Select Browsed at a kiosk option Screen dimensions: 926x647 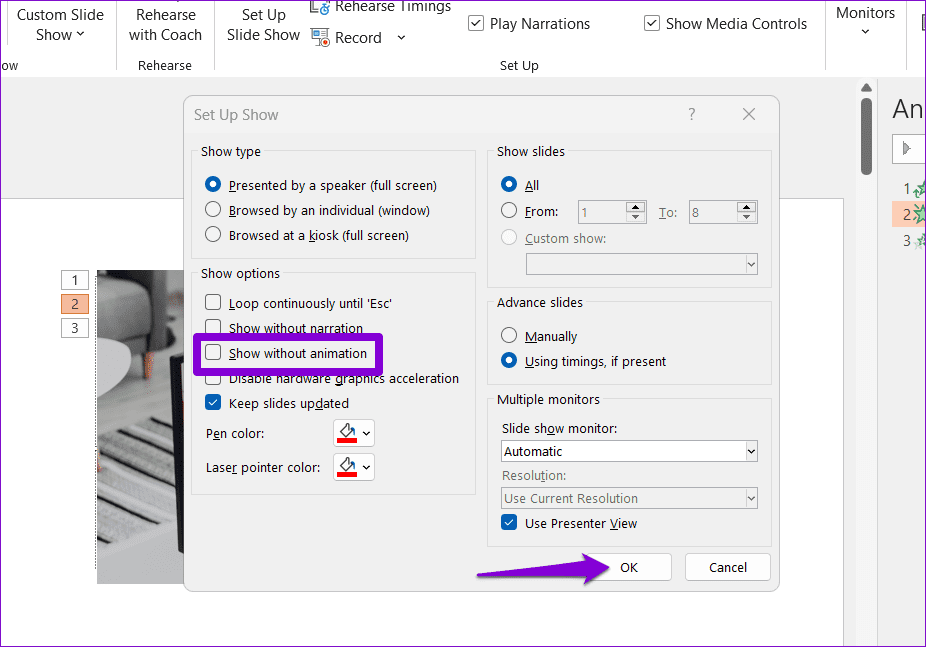(x=213, y=235)
